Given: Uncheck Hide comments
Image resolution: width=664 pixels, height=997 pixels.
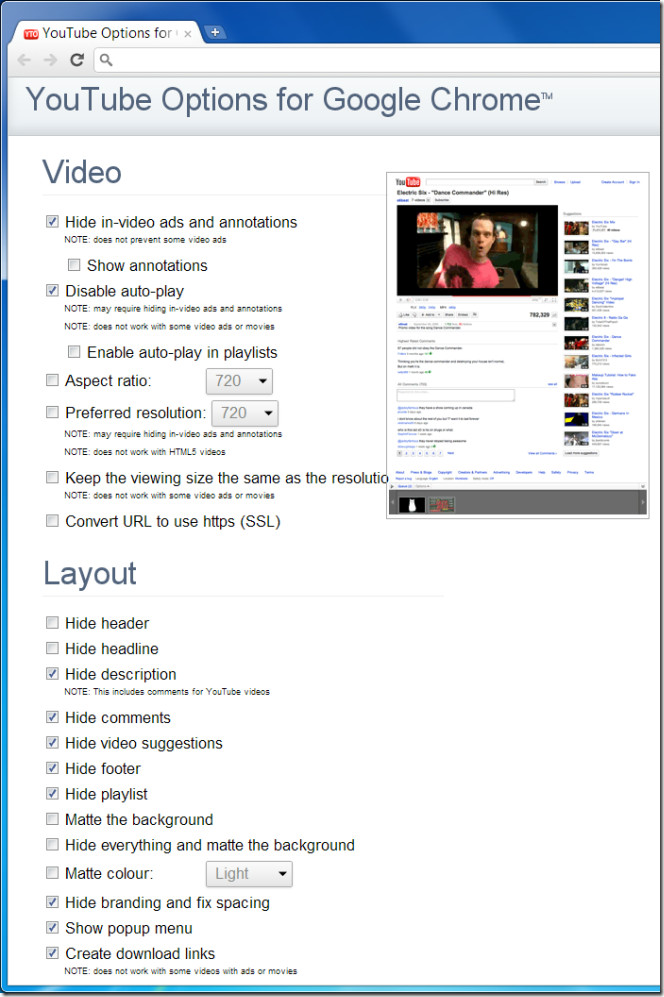Looking at the screenshot, I should [52, 717].
